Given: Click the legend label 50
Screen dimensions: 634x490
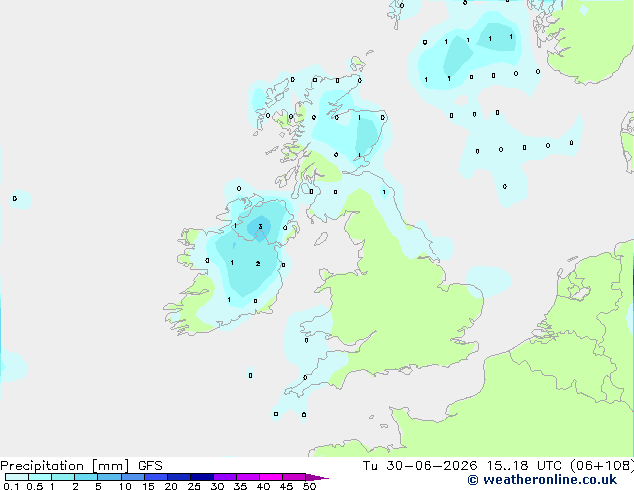Looking at the screenshot, I should tap(309, 486).
